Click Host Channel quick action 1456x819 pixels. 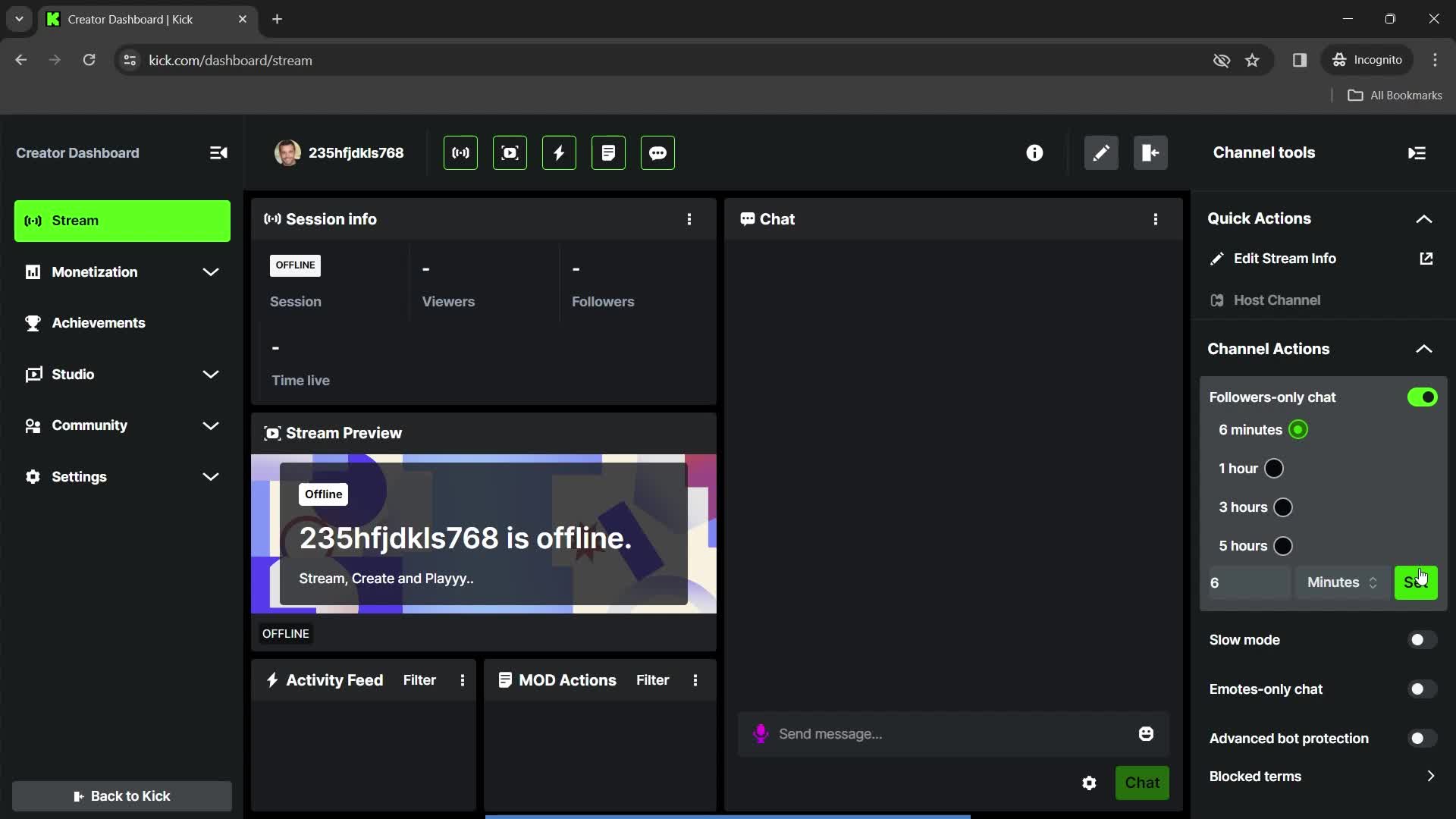tap(1277, 300)
